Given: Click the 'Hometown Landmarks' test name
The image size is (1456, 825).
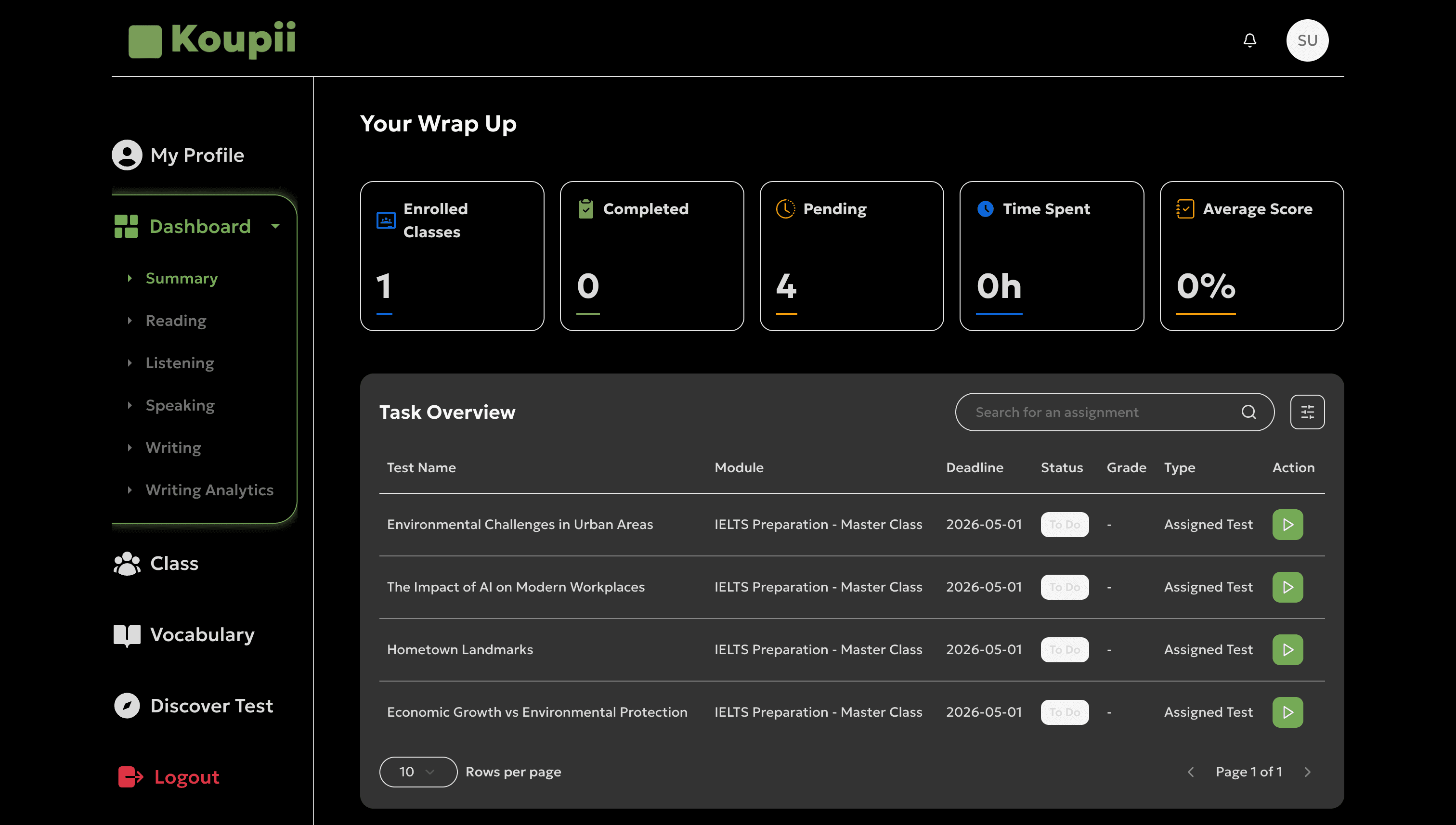Looking at the screenshot, I should (x=460, y=649).
